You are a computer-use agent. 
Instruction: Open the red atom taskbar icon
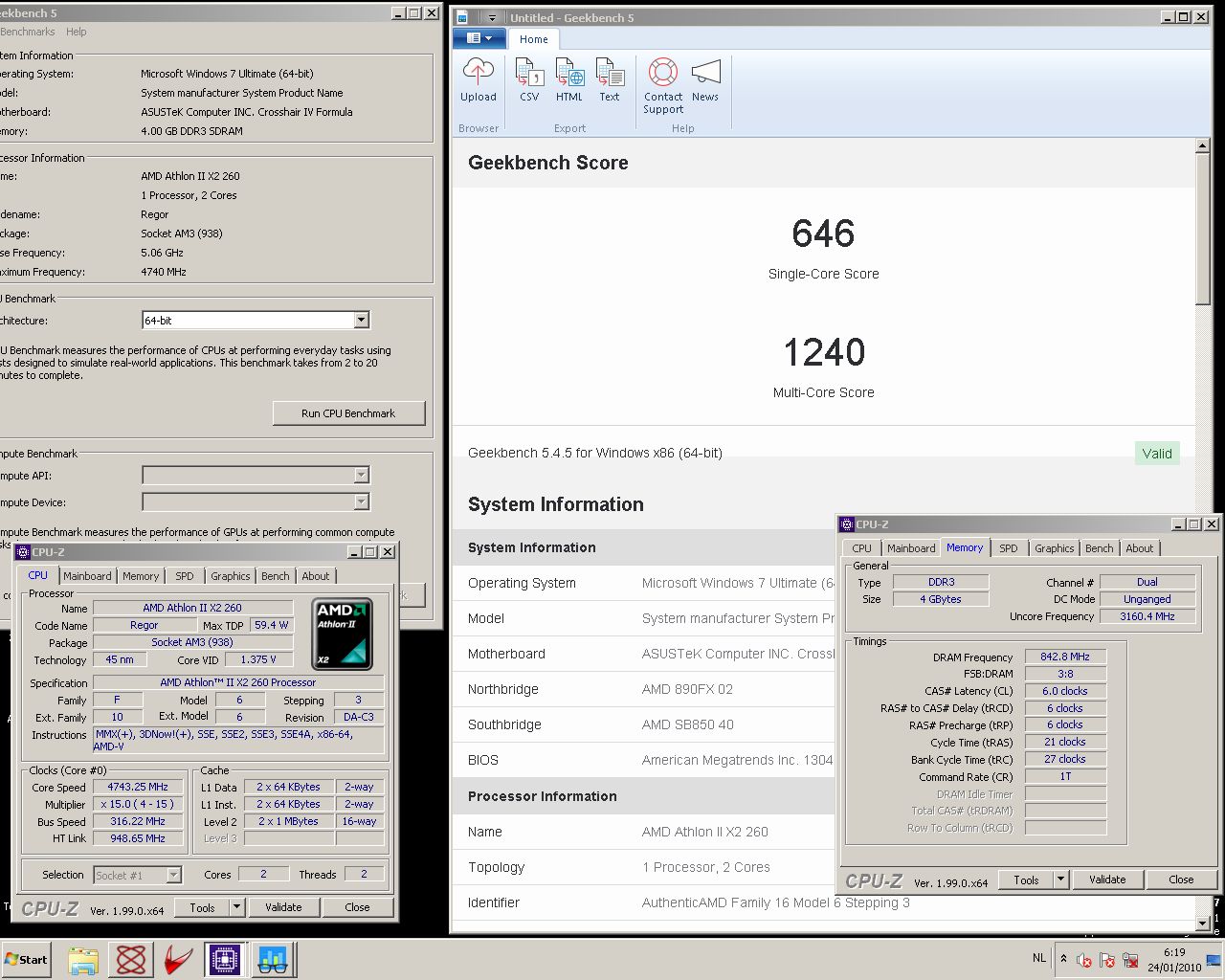131,960
